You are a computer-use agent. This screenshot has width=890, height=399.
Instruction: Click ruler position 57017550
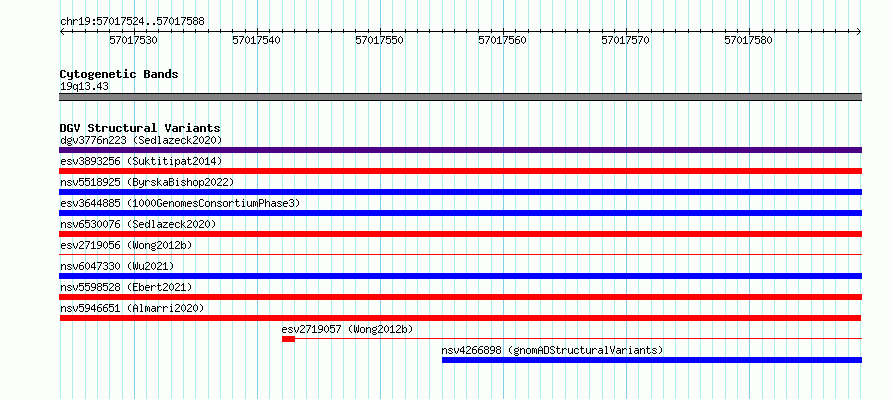[379, 40]
